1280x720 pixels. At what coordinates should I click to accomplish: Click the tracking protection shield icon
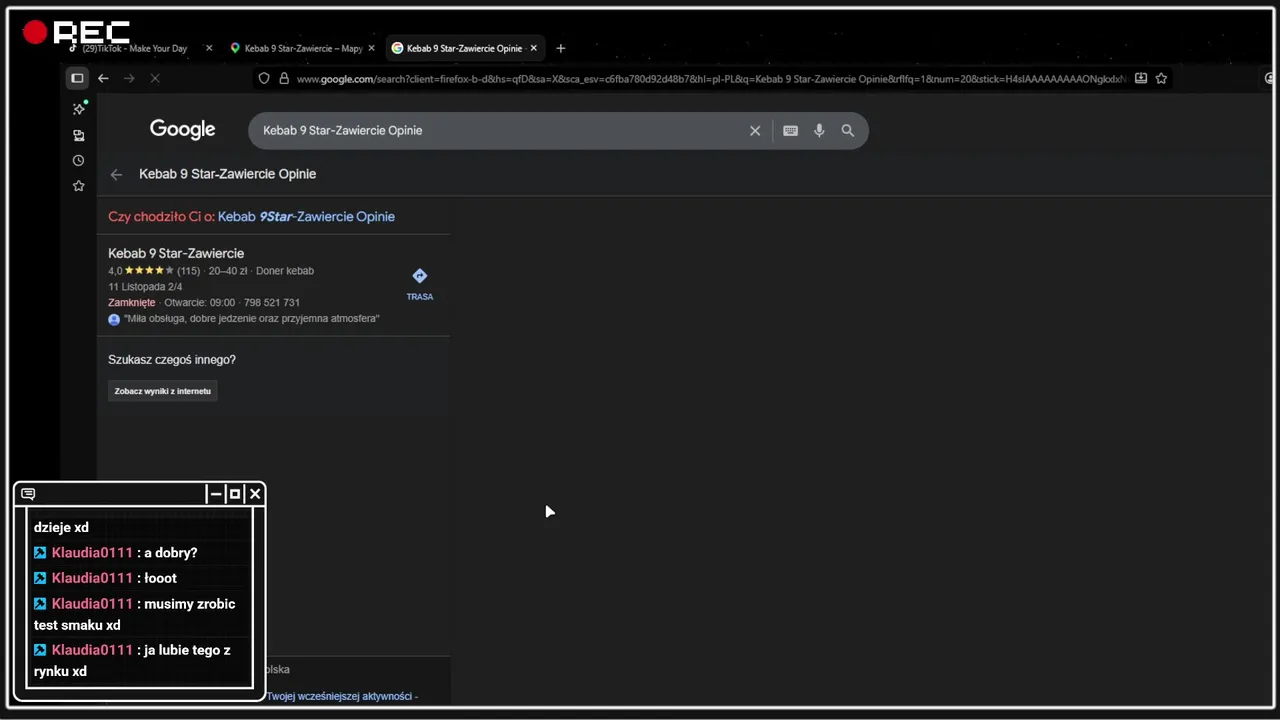(x=264, y=78)
